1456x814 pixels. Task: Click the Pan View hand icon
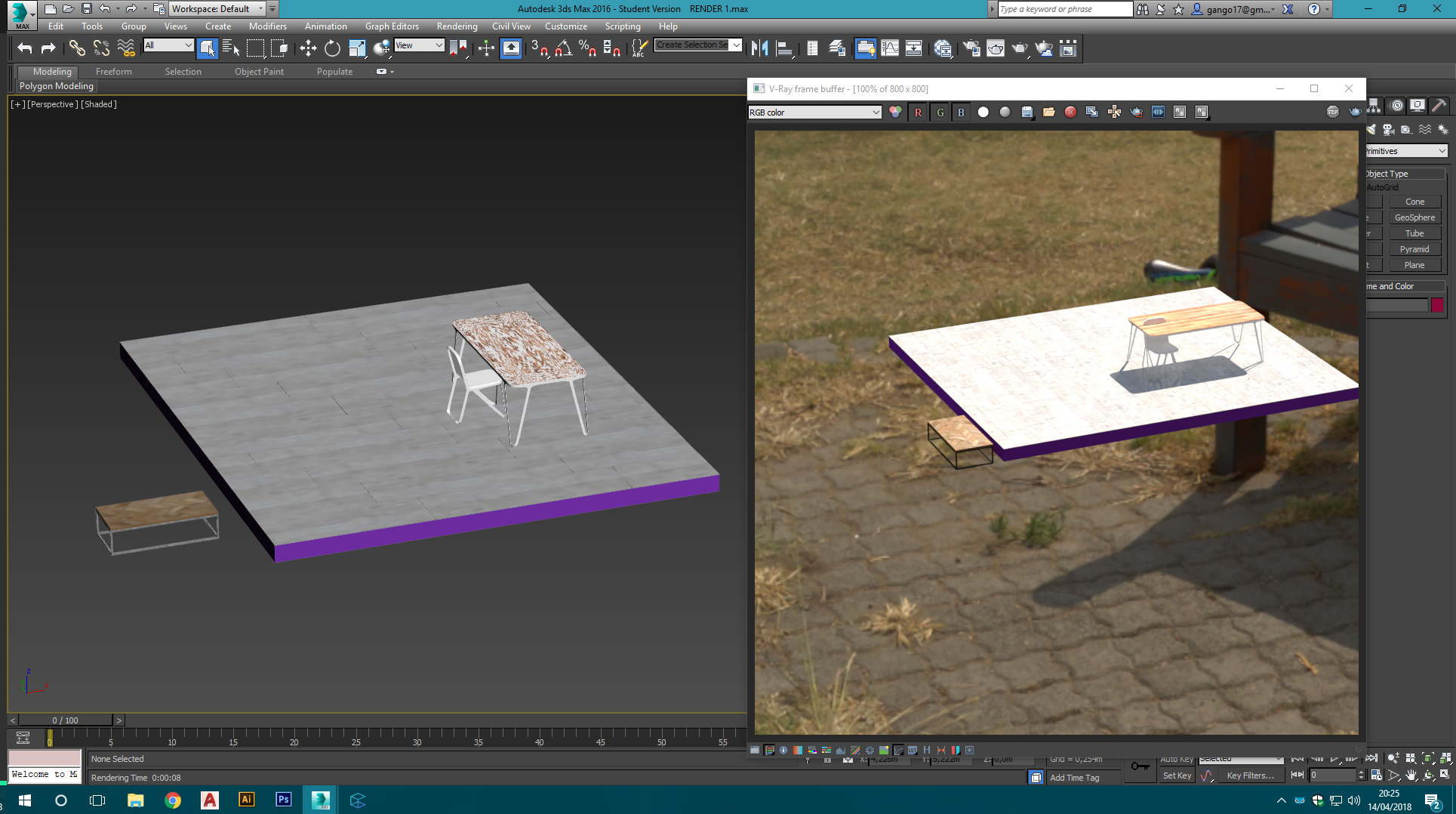click(1411, 775)
